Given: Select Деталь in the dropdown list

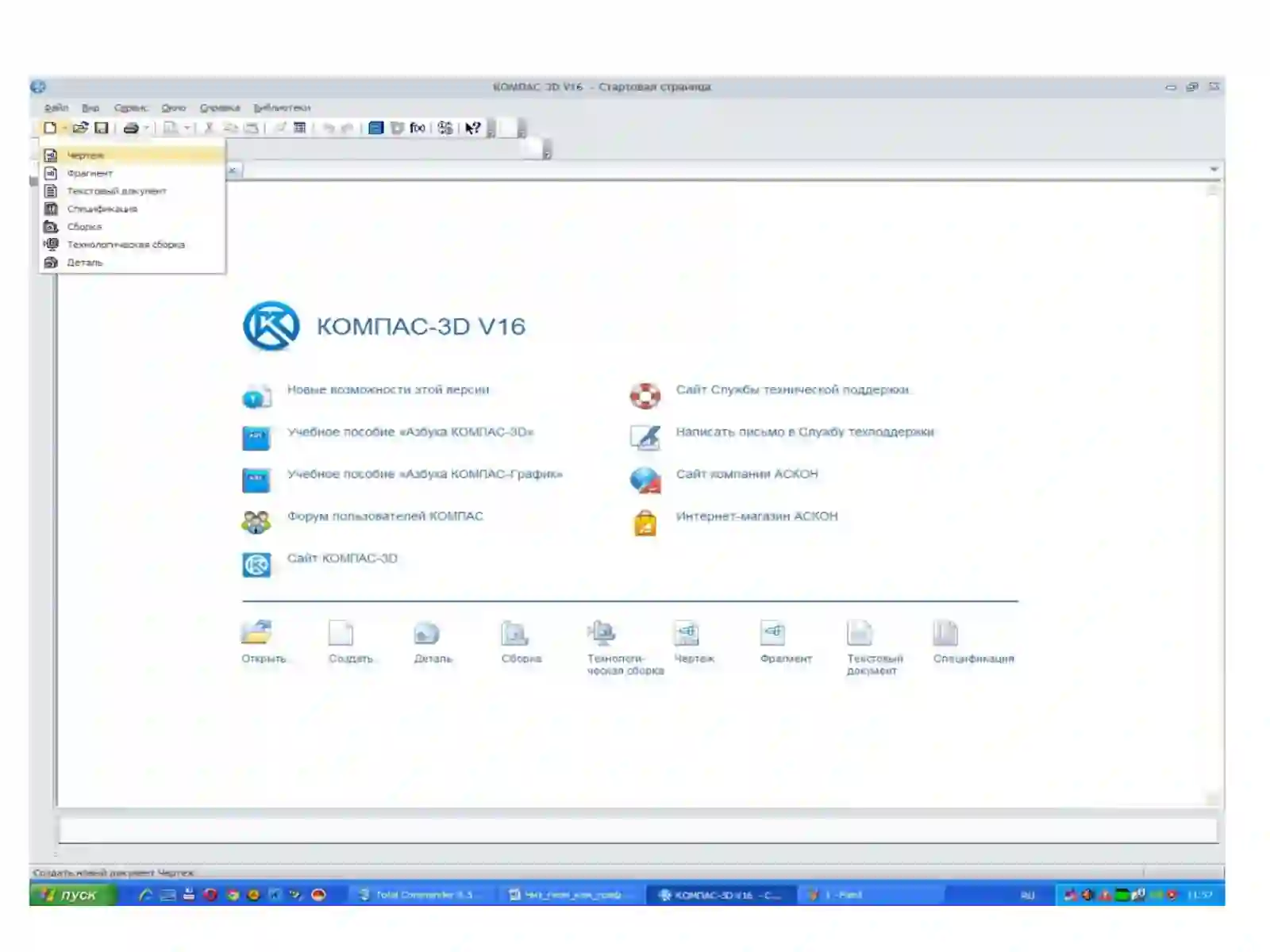Looking at the screenshot, I should tap(133, 263).
